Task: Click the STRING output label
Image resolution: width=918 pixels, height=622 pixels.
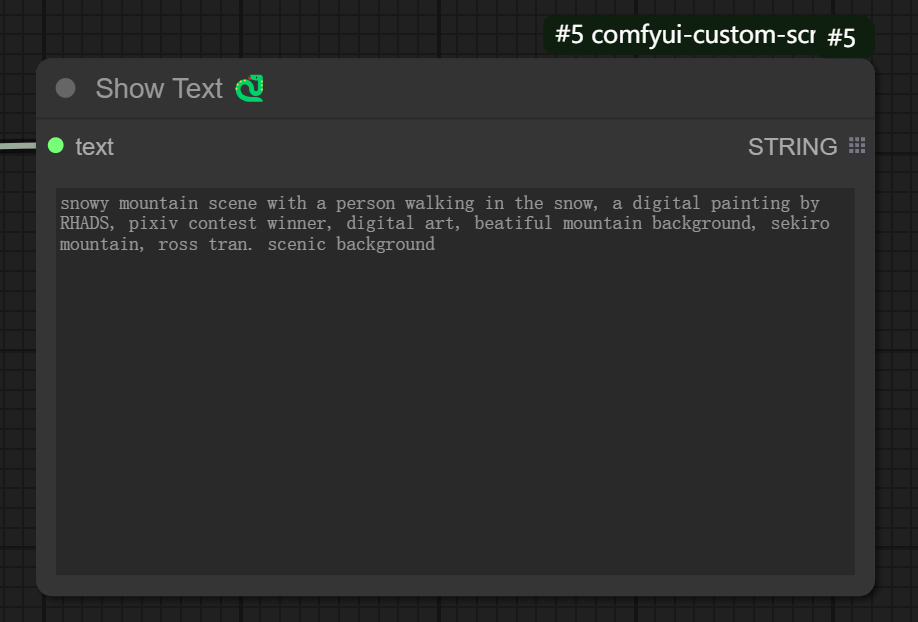Action: pos(792,146)
